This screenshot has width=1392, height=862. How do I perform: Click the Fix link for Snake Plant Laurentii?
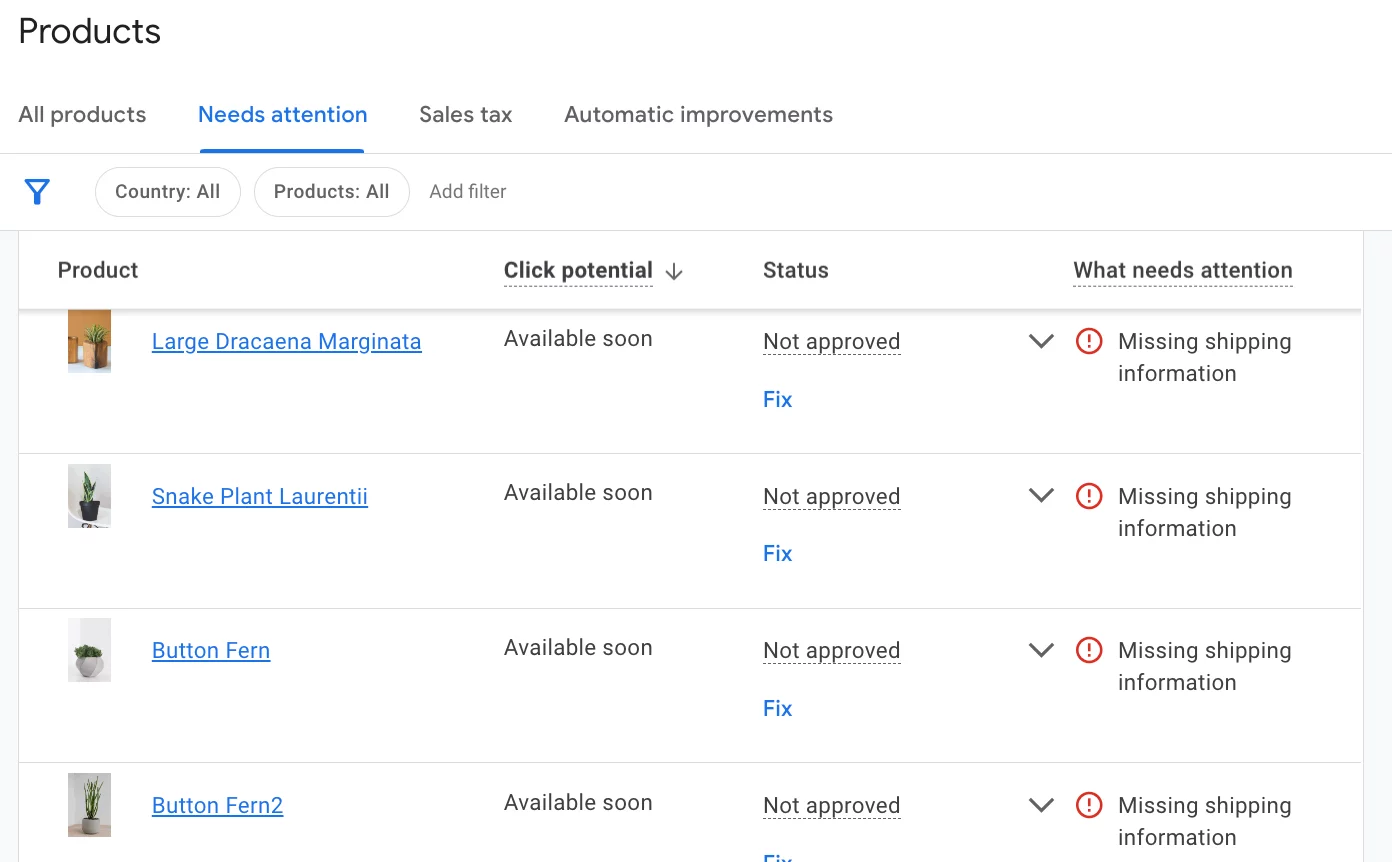[x=777, y=552]
